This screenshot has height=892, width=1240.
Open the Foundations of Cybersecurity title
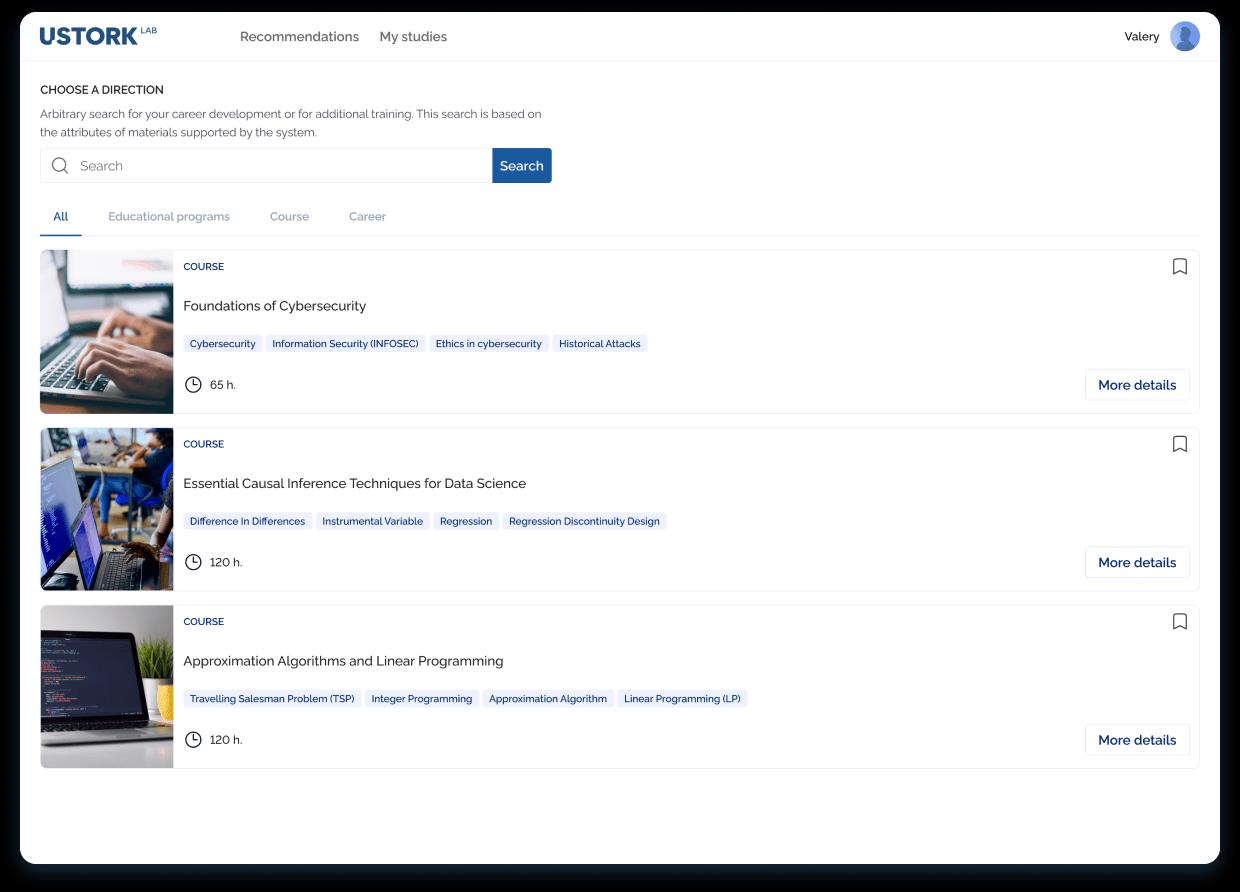point(274,306)
